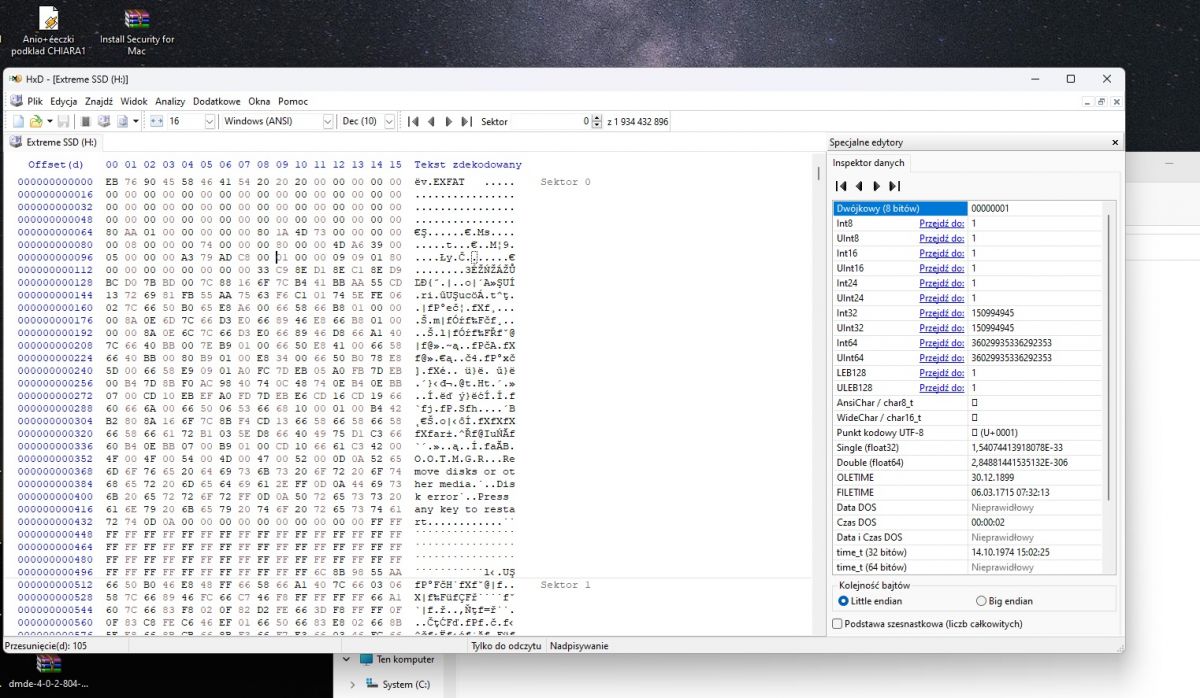This screenshot has width=1200, height=698.
Task: Increment the Sektor value with the stepper arrow
Action: pyautogui.click(x=597, y=117)
